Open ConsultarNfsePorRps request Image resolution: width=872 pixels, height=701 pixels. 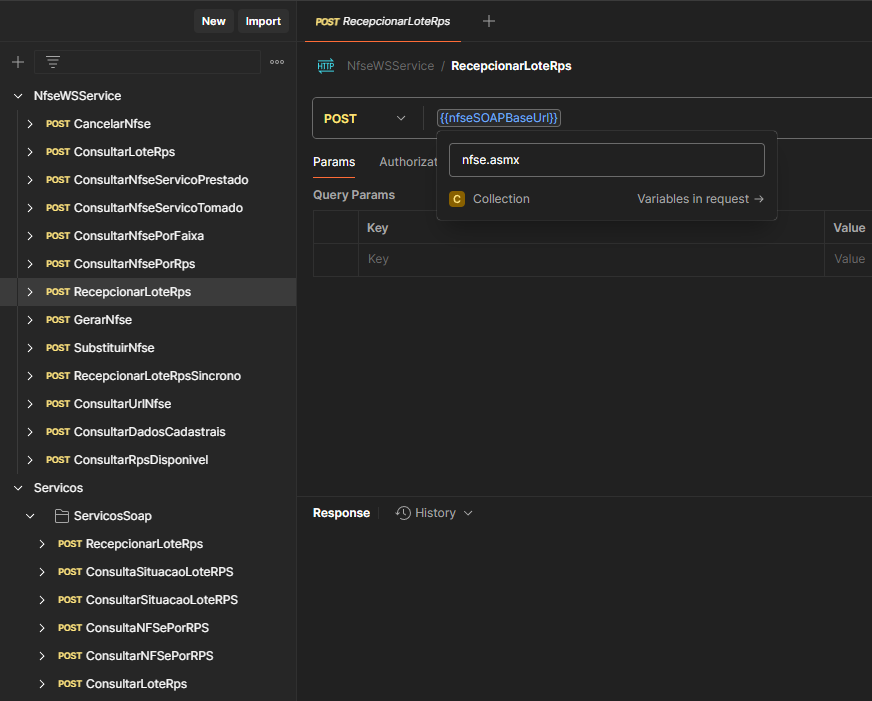[134, 264]
